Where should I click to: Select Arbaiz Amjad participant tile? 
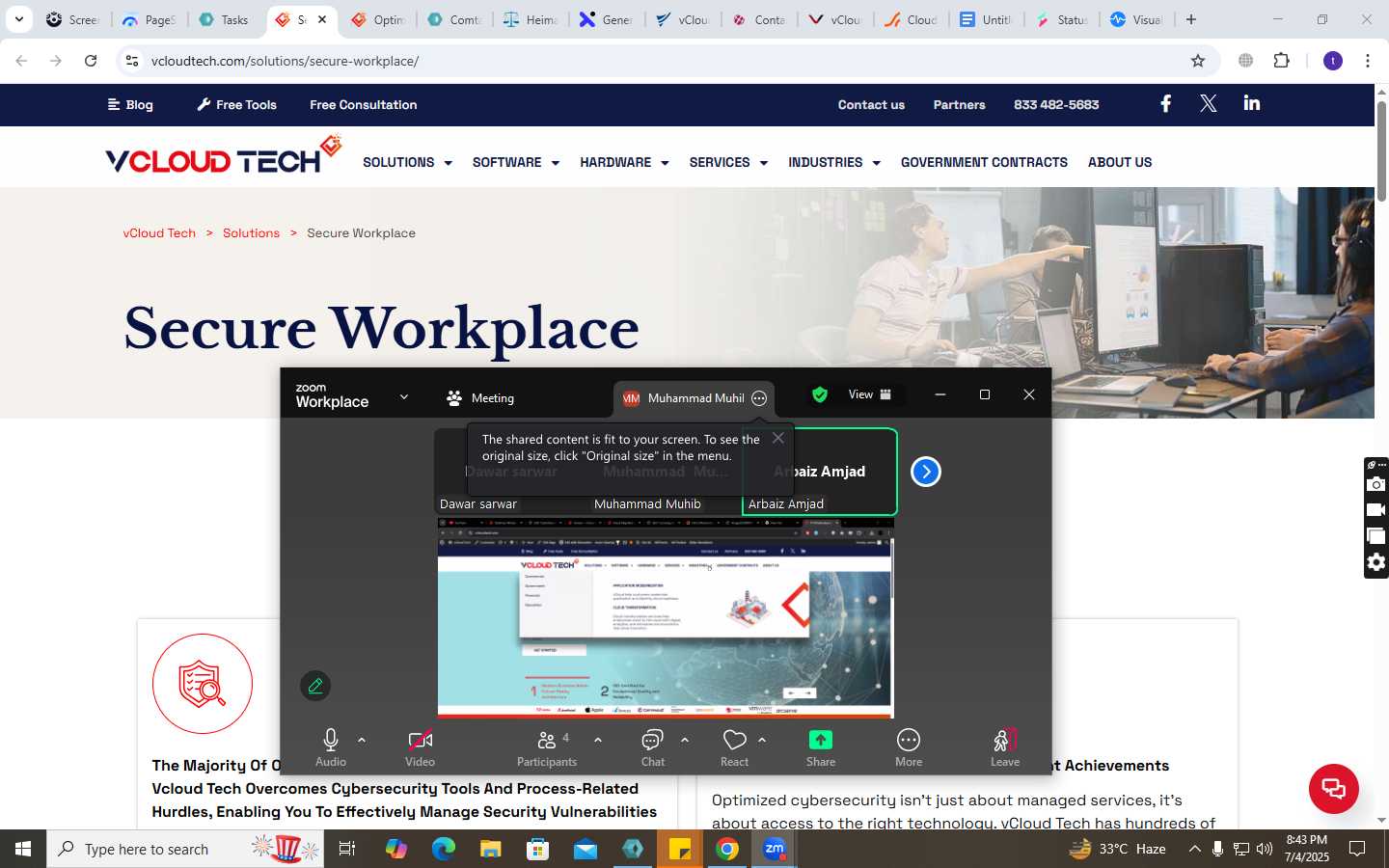(820, 472)
